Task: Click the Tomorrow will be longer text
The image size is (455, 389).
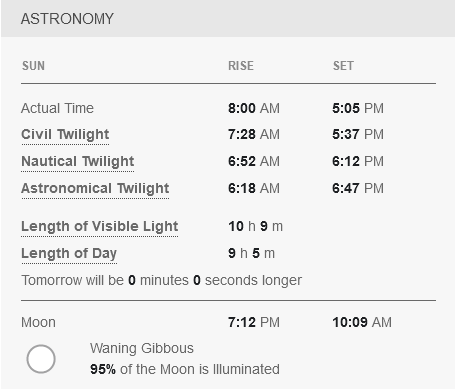Action: point(162,280)
